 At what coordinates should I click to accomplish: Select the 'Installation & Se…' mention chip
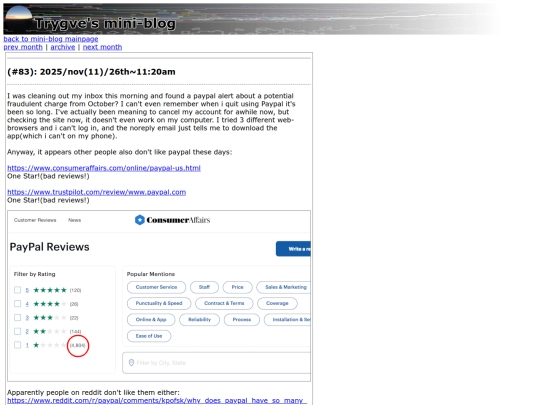(x=287, y=320)
